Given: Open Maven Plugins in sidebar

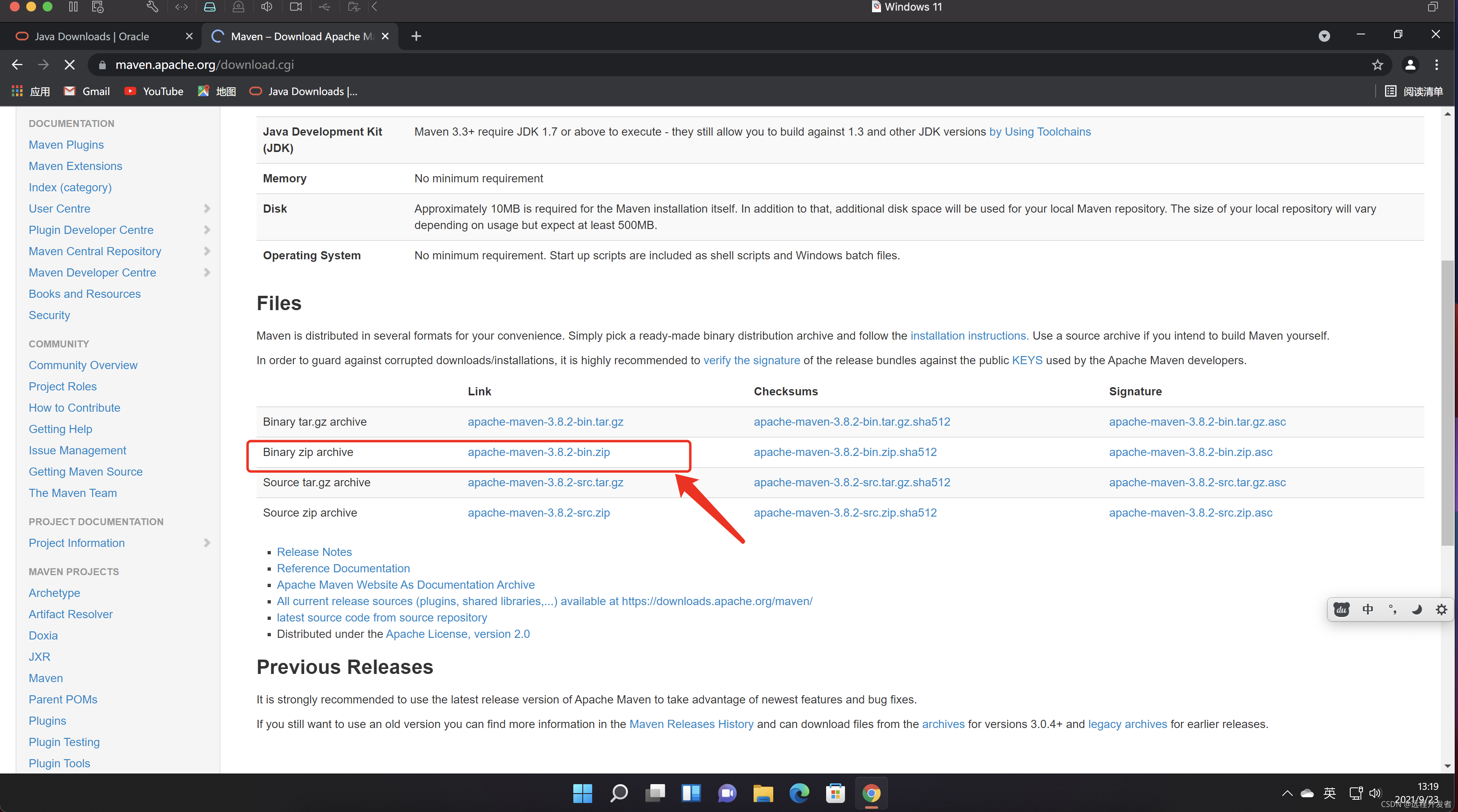Looking at the screenshot, I should [x=66, y=145].
